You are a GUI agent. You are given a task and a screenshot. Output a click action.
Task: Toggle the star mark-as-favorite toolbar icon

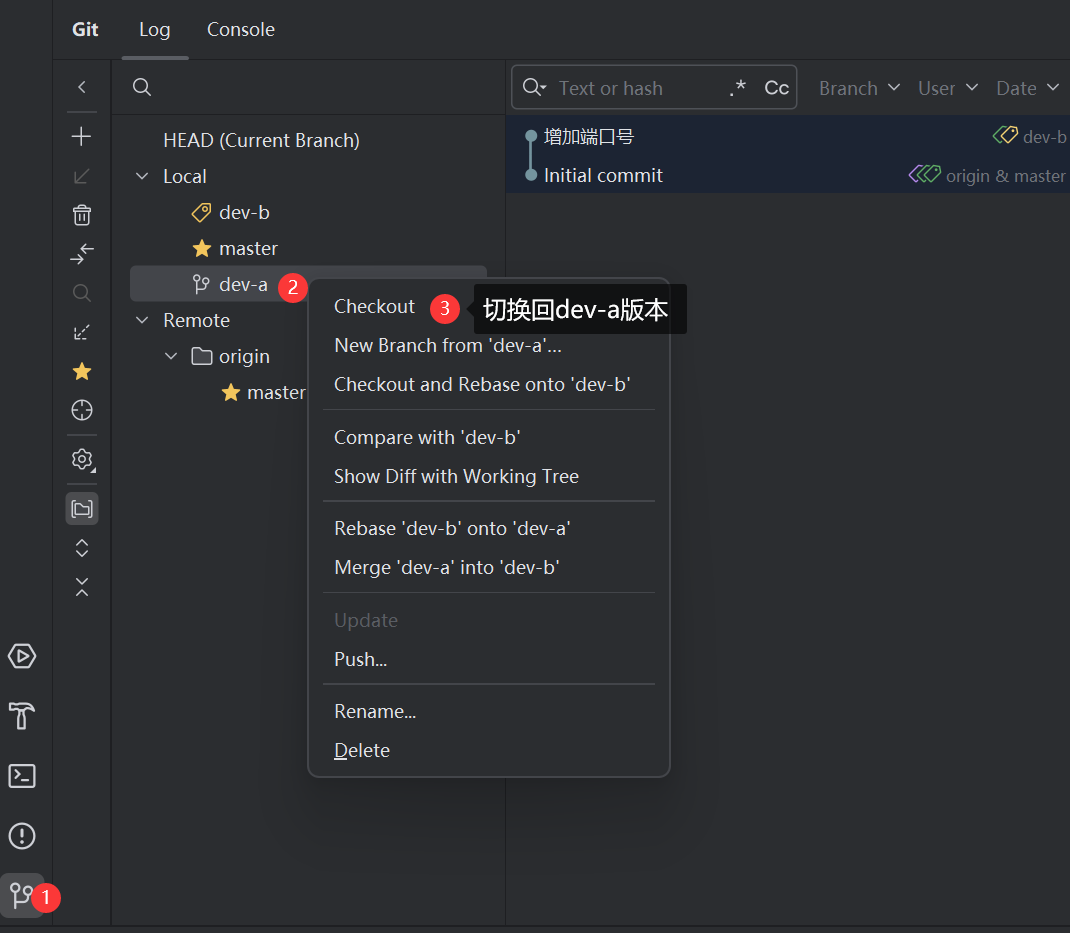pyautogui.click(x=82, y=371)
